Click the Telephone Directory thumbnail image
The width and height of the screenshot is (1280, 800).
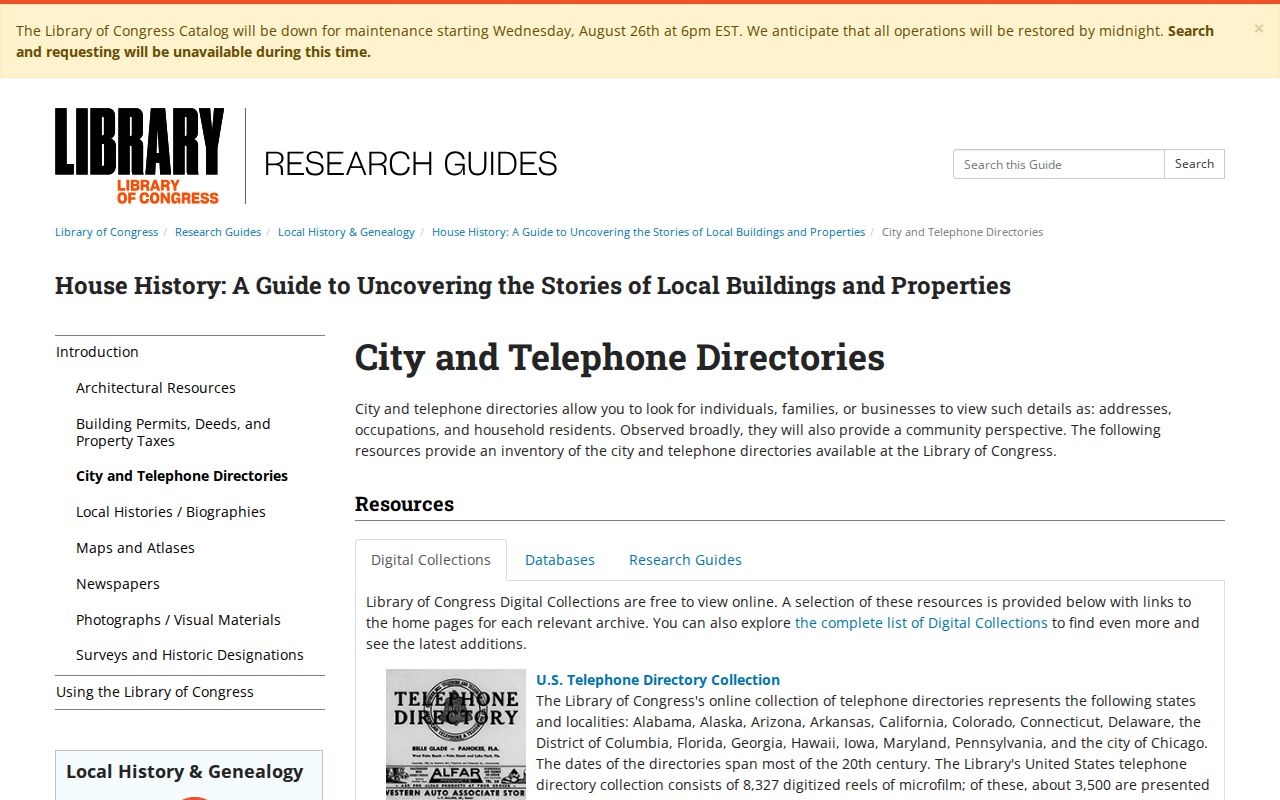pyautogui.click(x=456, y=734)
